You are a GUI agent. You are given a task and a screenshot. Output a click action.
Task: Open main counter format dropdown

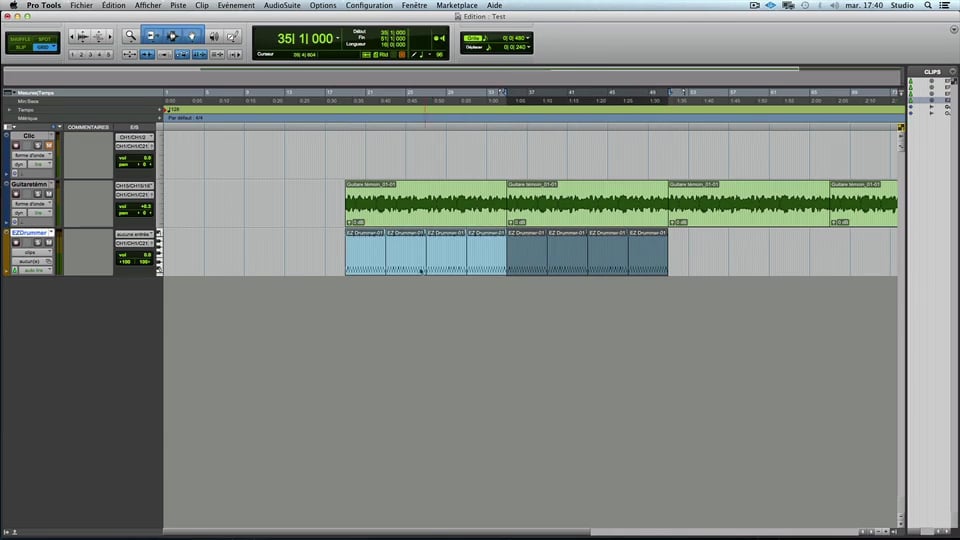338,39
